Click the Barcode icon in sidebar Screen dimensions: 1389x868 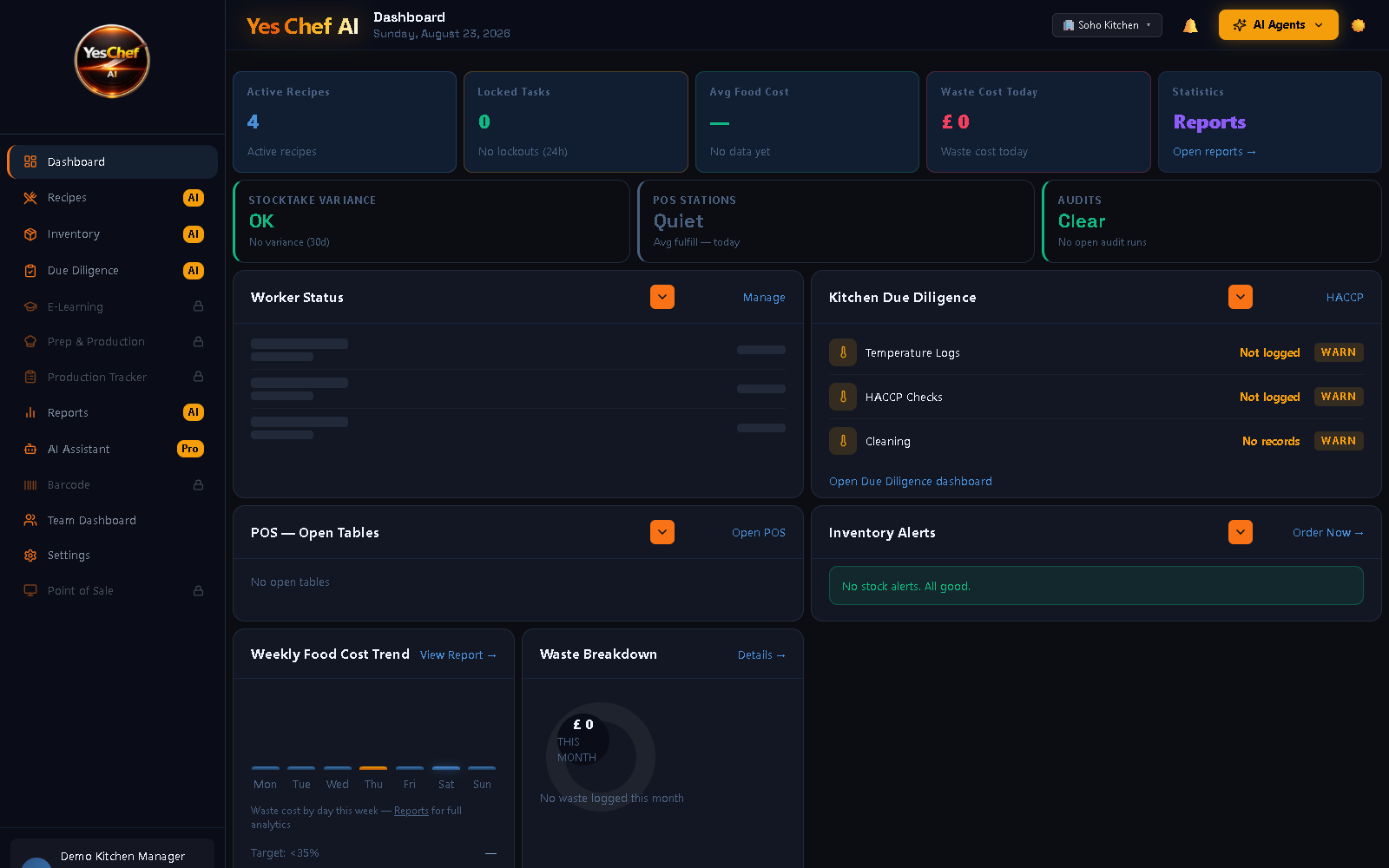click(30, 485)
